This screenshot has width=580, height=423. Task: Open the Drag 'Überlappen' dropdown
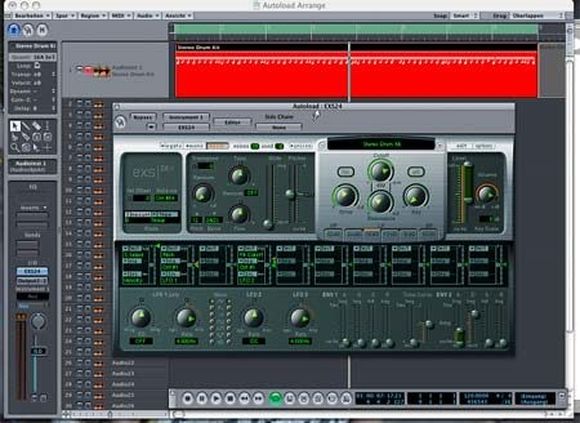[x=537, y=16]
